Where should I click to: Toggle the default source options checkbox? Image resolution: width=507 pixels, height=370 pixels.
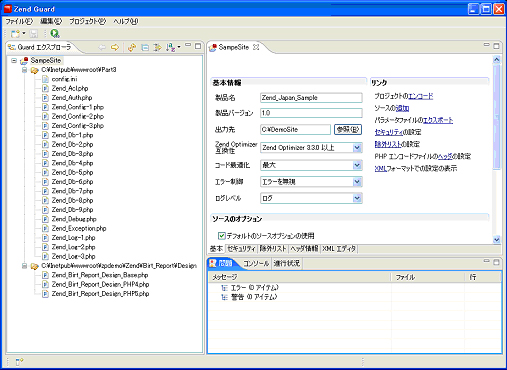[x=222, y=236]
